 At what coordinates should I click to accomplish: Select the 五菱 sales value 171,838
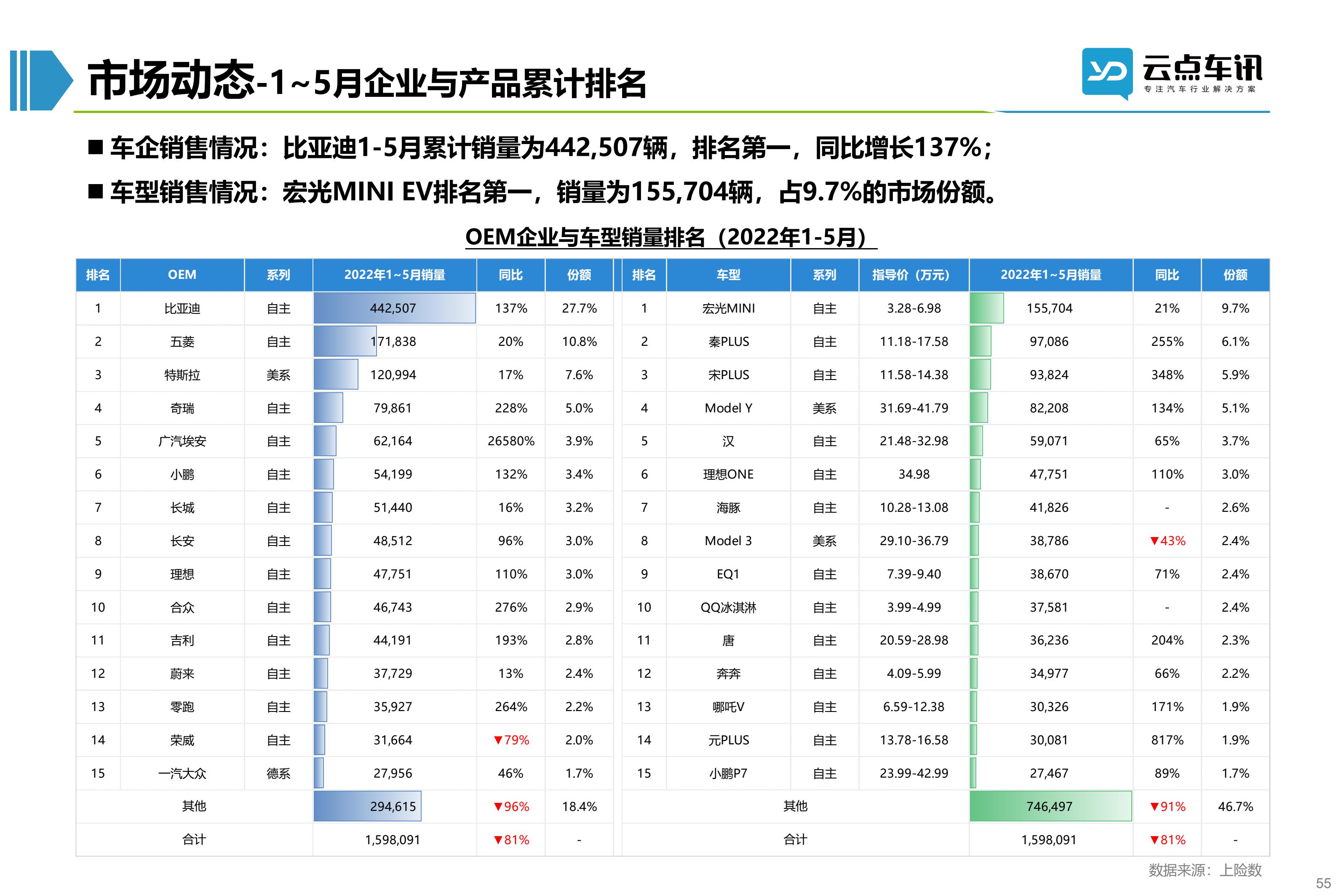click(x=393, y=342)
